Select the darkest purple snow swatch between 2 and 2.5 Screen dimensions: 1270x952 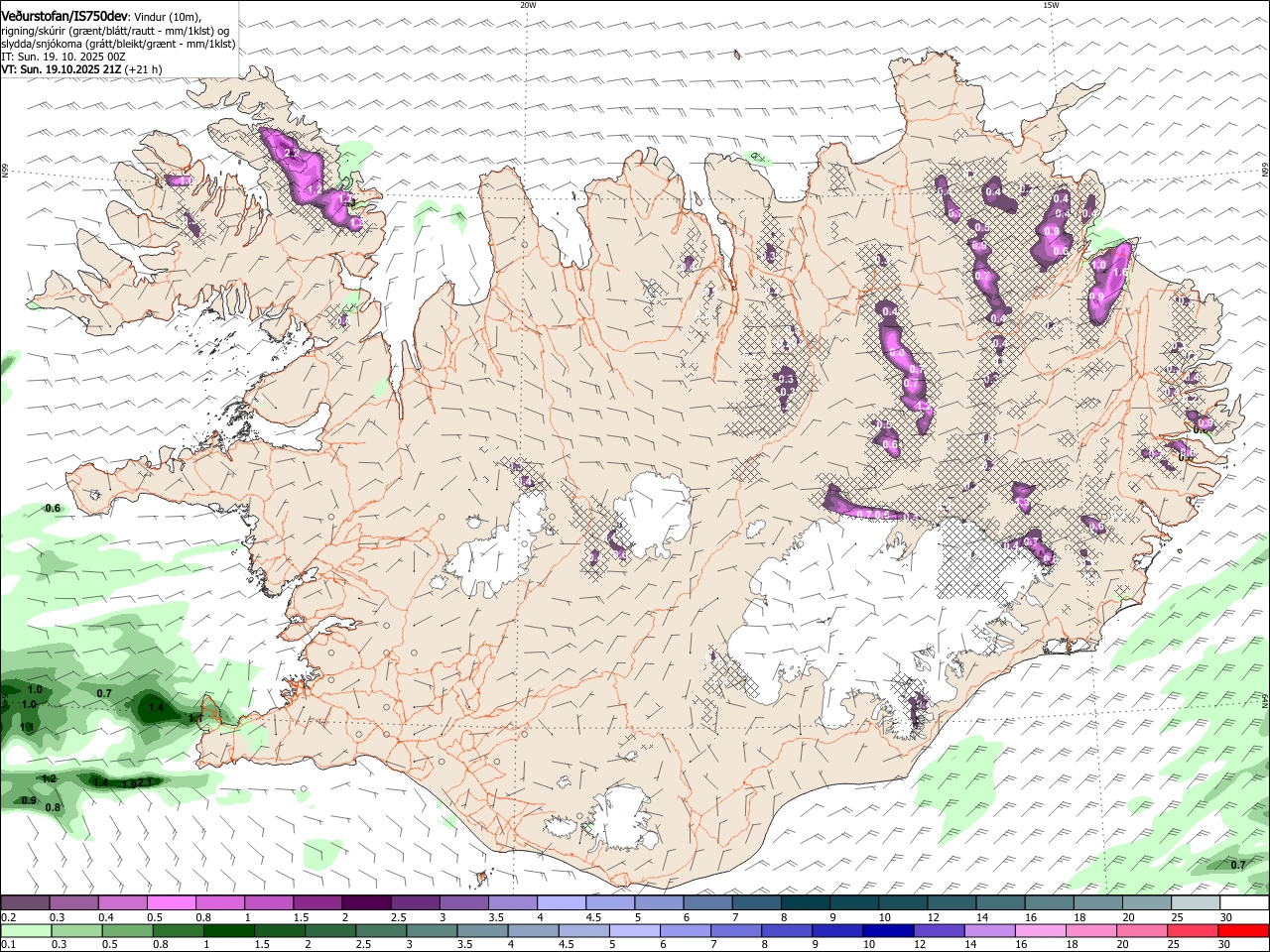click(366, 902)
